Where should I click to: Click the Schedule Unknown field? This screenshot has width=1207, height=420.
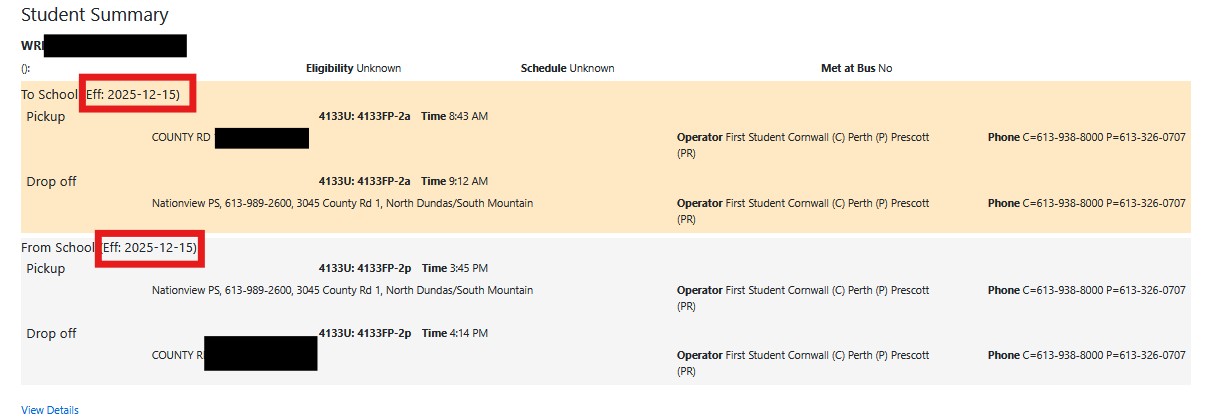click(567, 68)
